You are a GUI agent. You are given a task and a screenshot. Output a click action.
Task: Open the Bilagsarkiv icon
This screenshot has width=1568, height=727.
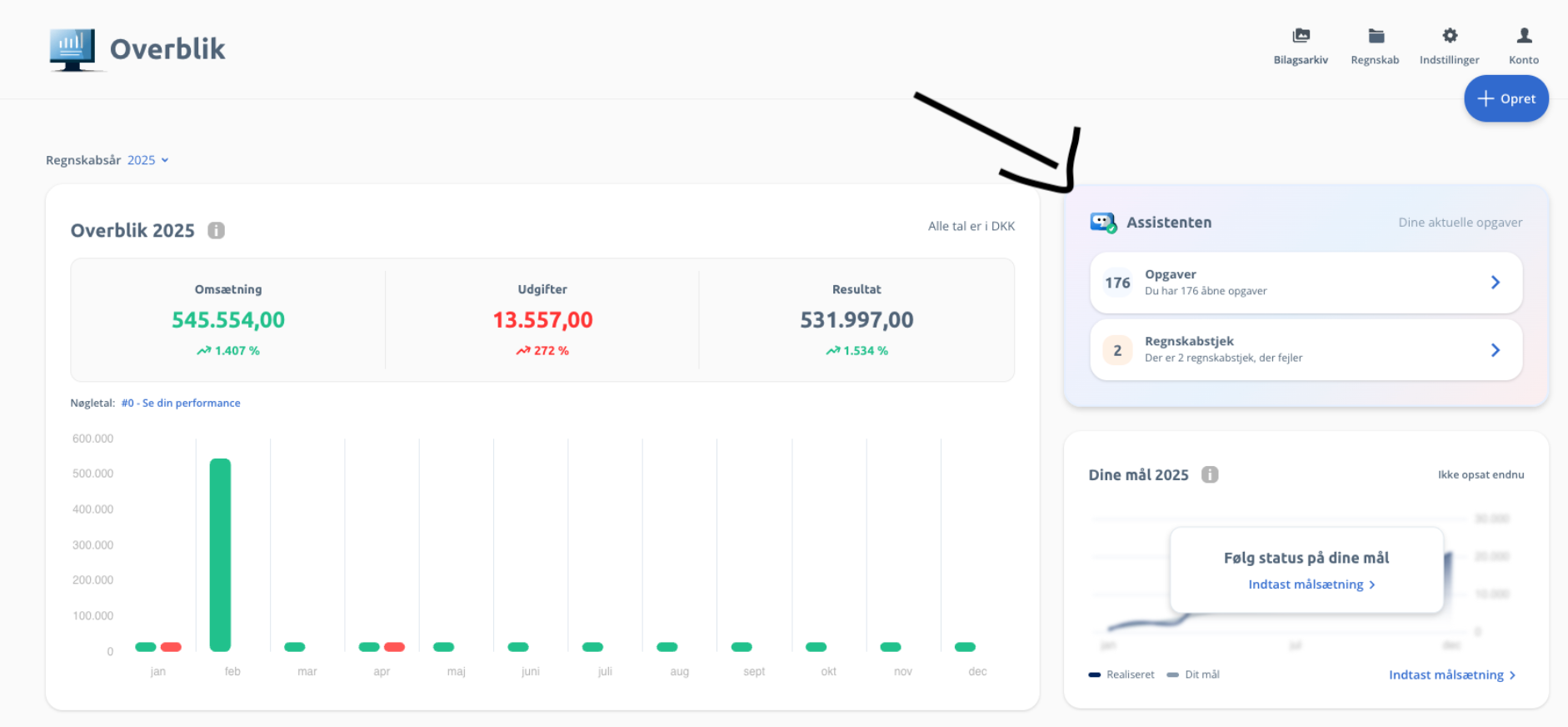coord(1301,36)
